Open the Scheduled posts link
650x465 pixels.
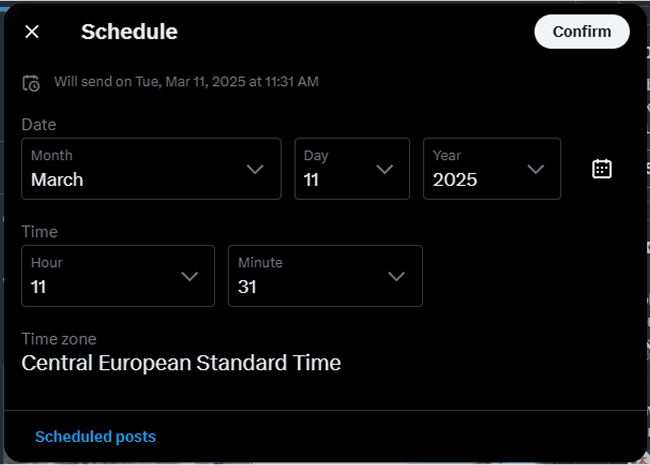95,436
